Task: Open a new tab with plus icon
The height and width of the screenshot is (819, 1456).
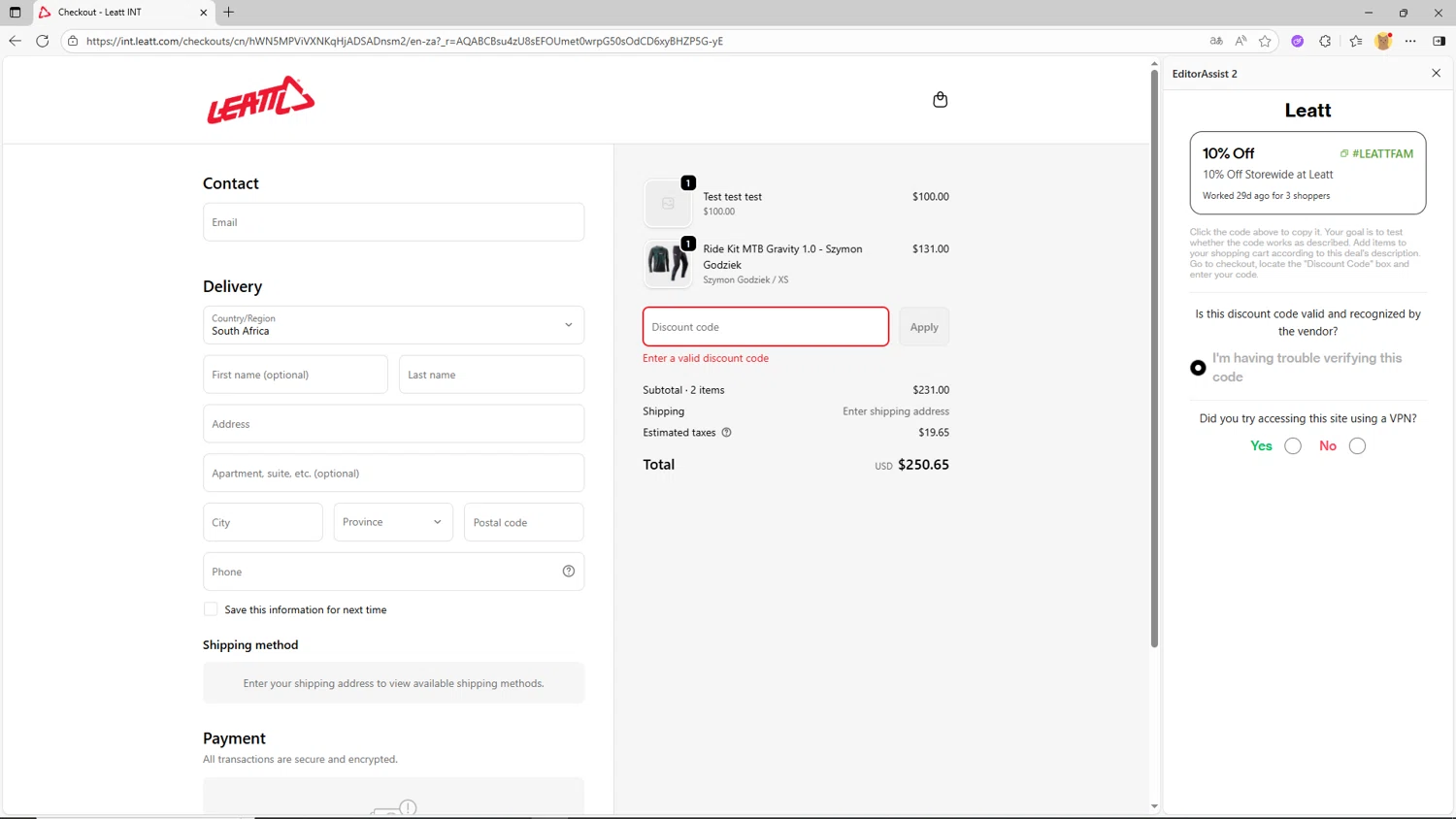Action: 229,13
